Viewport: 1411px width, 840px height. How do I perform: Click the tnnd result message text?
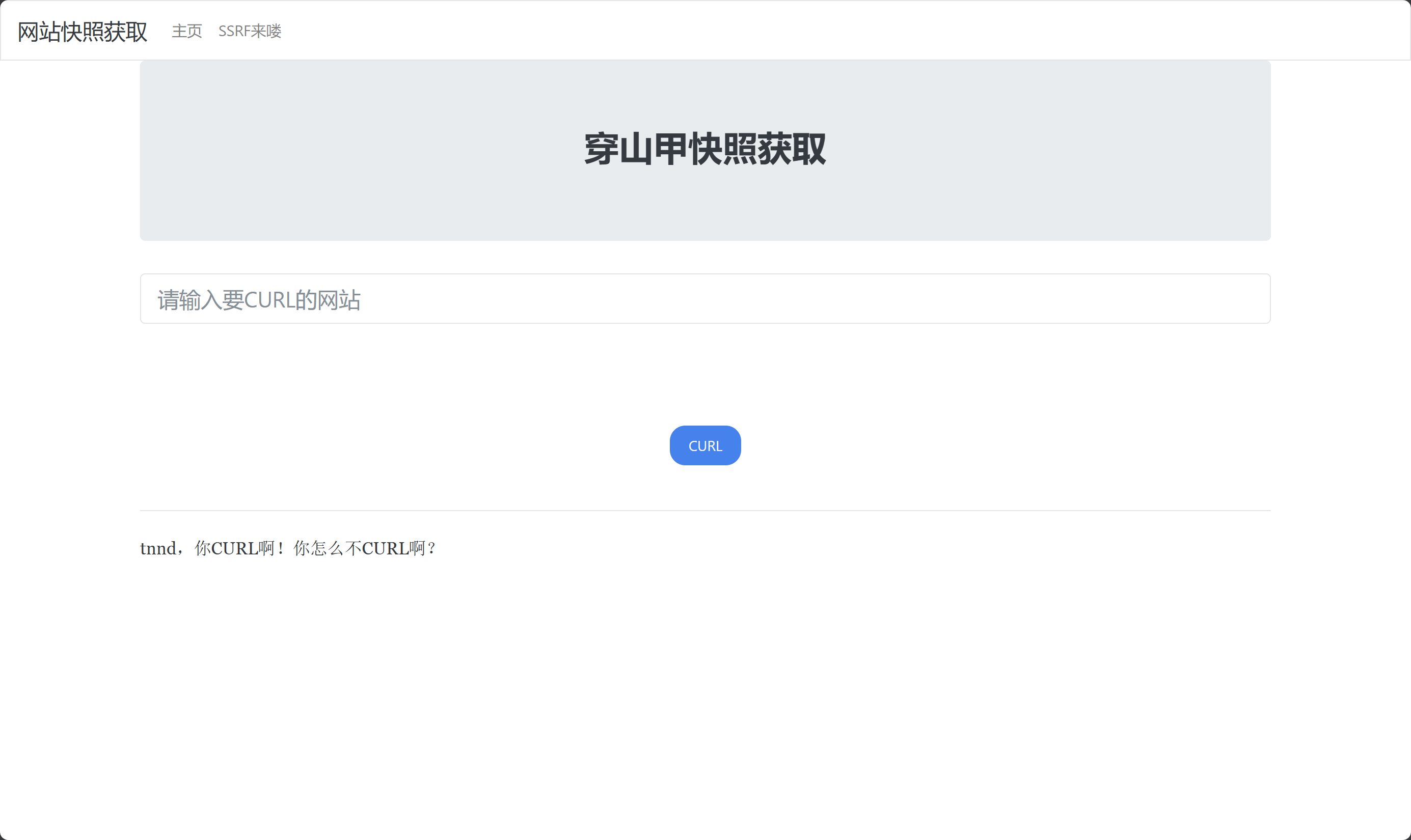pos(288,548)
